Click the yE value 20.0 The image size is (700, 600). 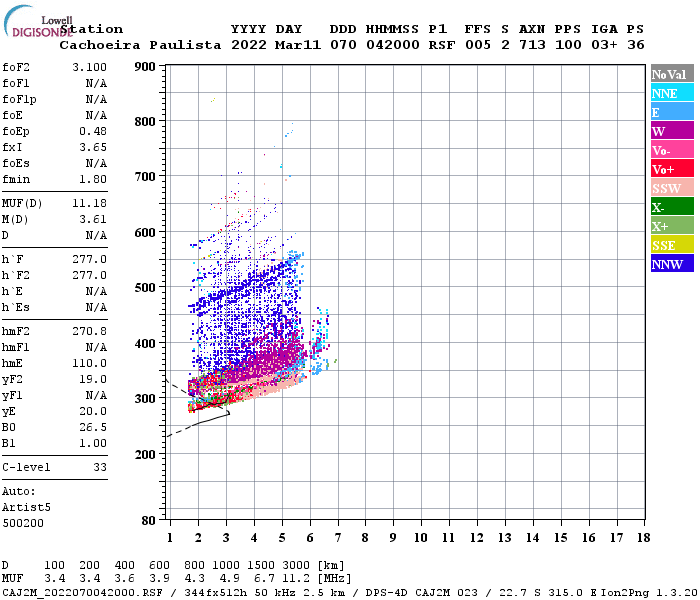point(93,411)
